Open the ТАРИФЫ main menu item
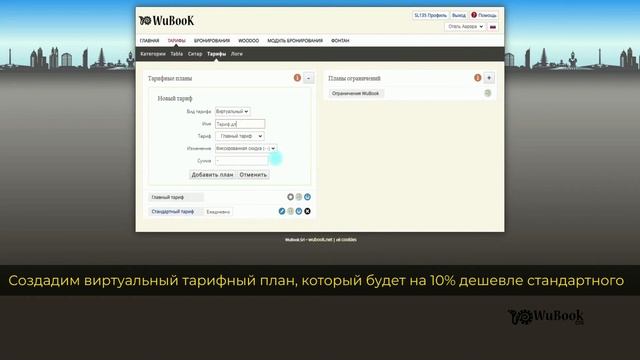 coord(176,41)
